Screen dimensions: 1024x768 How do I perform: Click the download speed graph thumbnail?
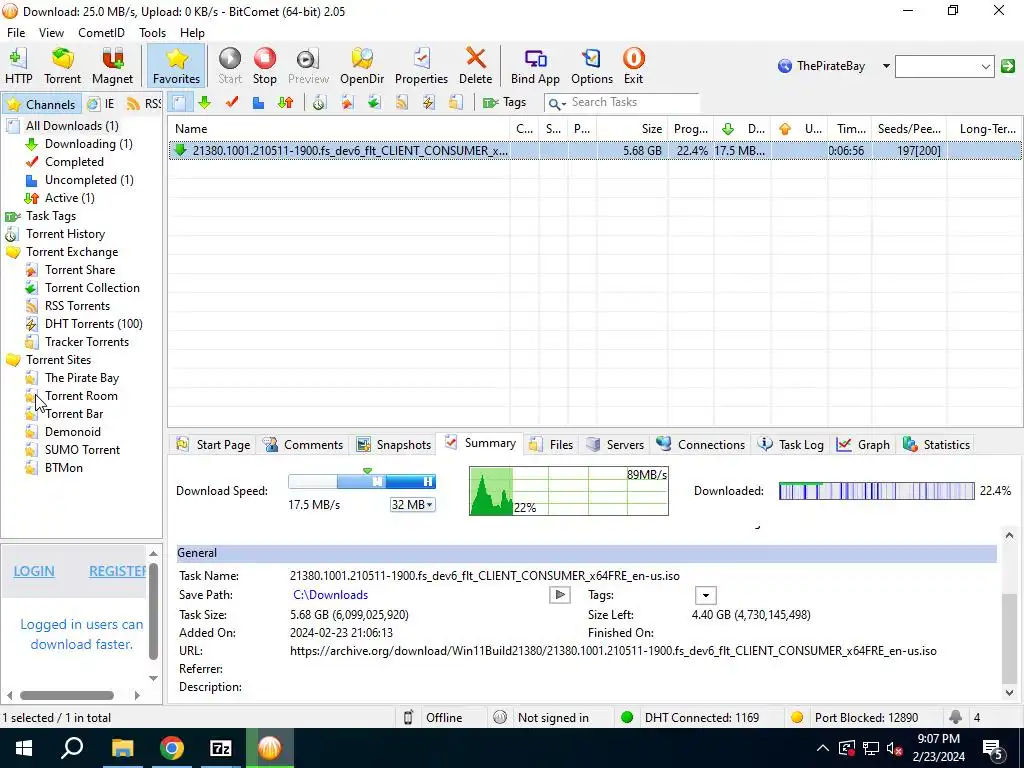tap(569, 491)
